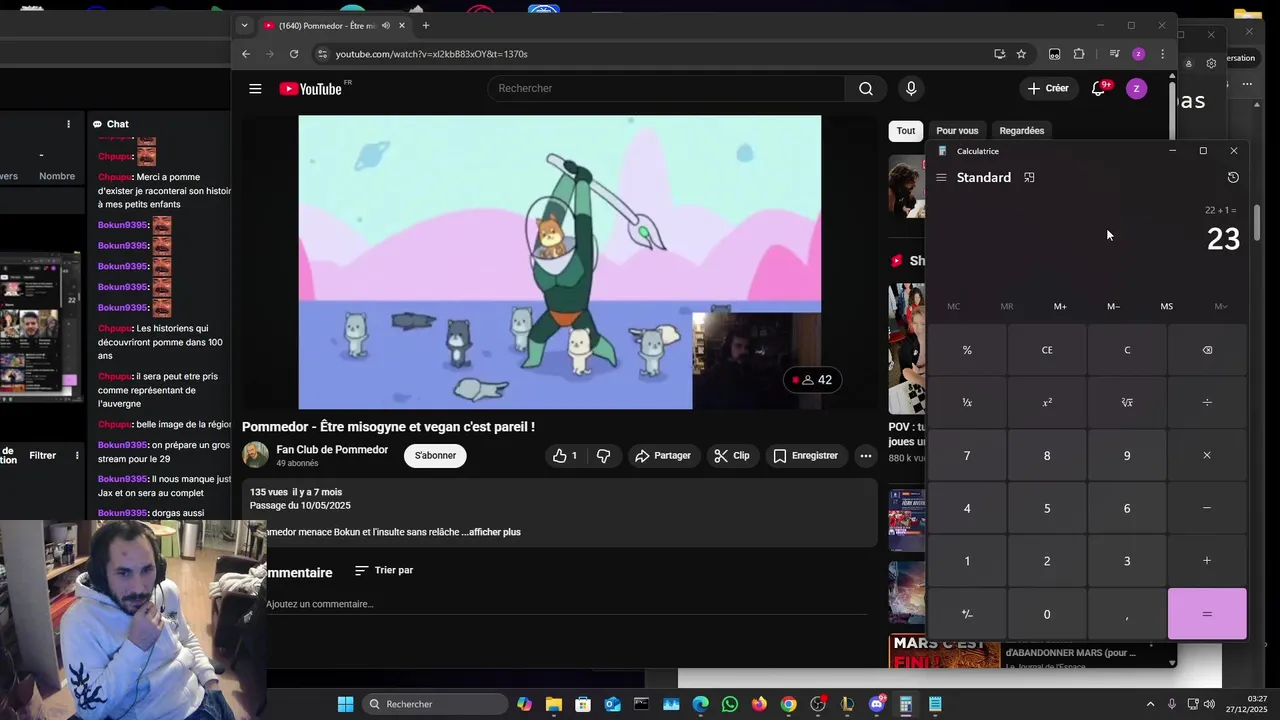Click the equals key in Calculator
The image size is (1280, 720).
tap(1207, 614)
